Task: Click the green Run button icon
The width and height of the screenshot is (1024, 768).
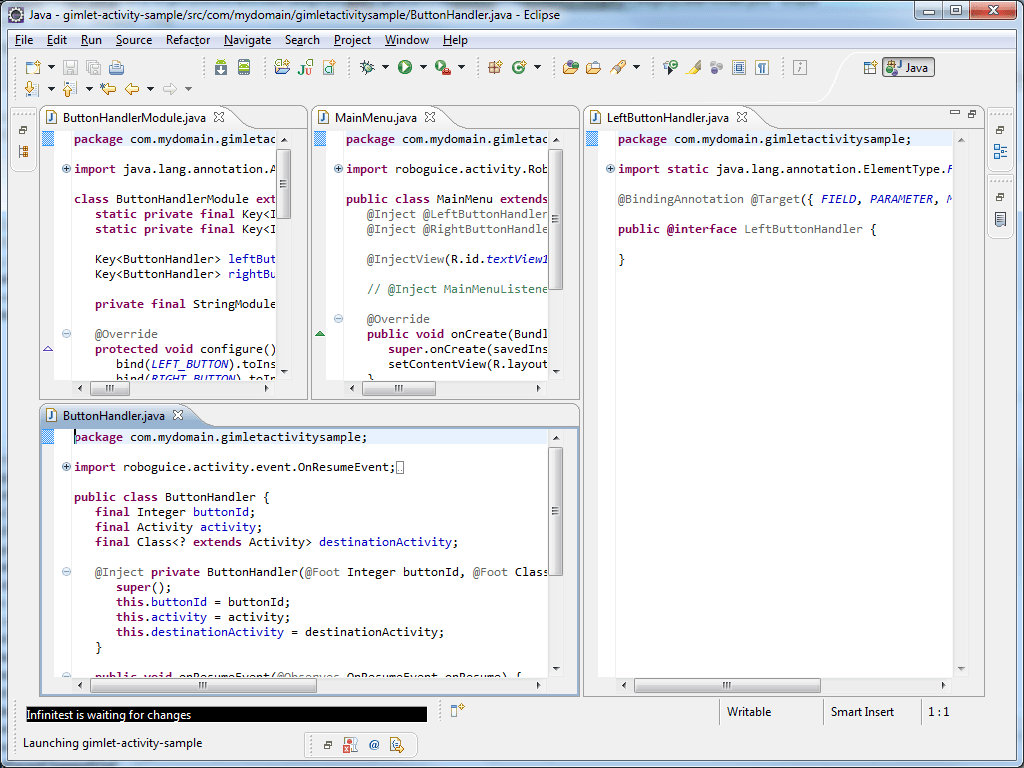Action: [405, 67]
